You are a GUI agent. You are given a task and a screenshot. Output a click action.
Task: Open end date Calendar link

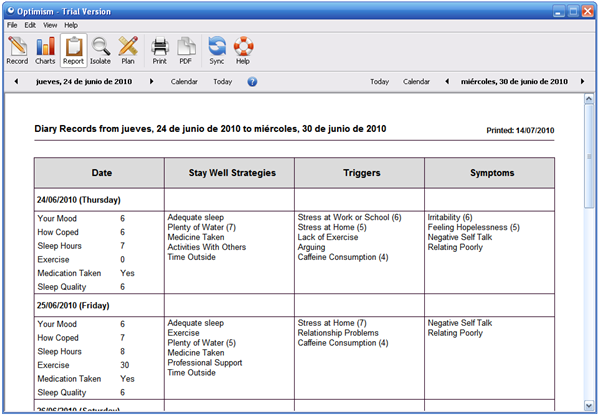pyautogui.click(x=416, y=81)
